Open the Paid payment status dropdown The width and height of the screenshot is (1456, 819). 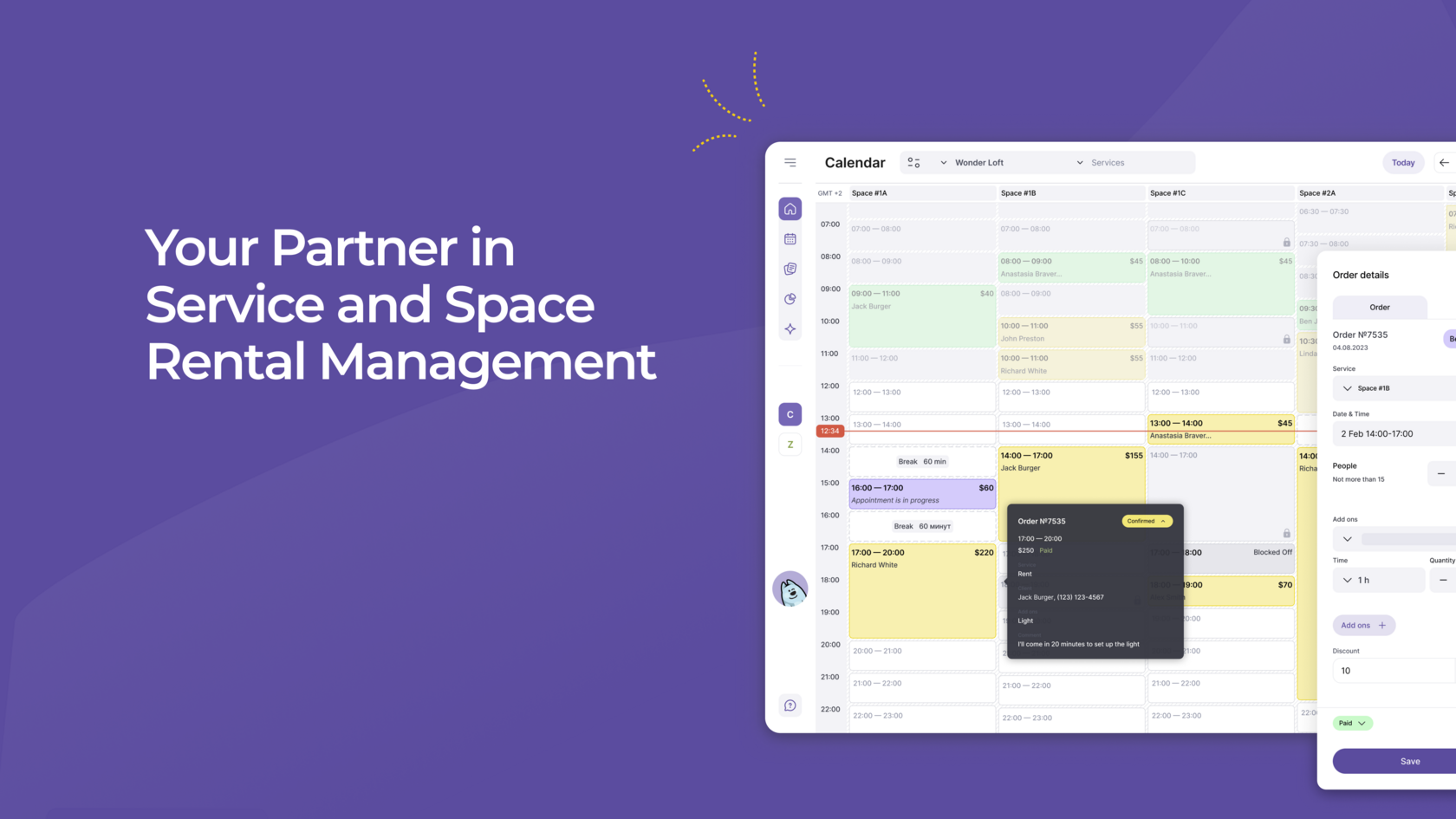1352,723
